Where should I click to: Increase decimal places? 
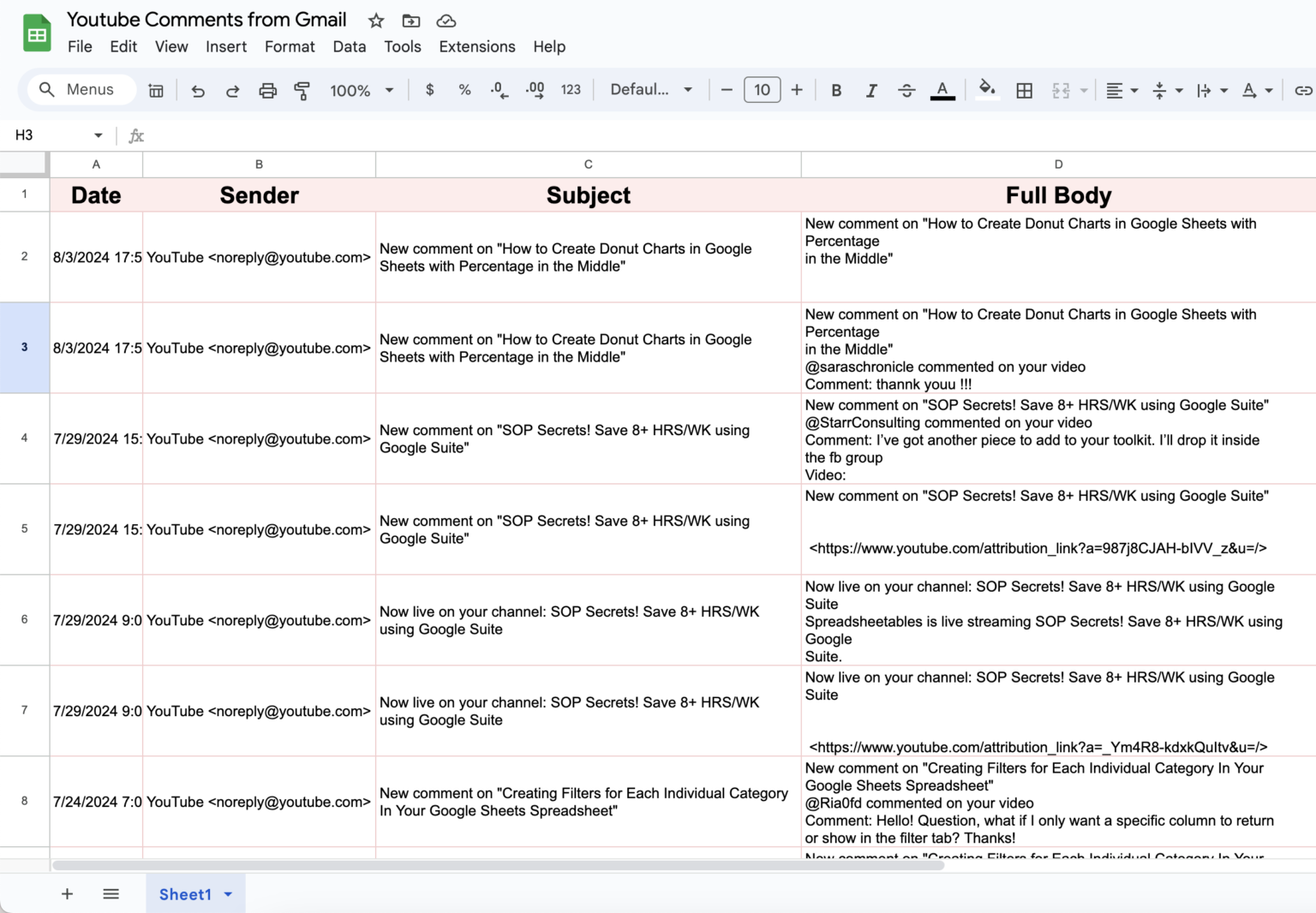point(535,89)
